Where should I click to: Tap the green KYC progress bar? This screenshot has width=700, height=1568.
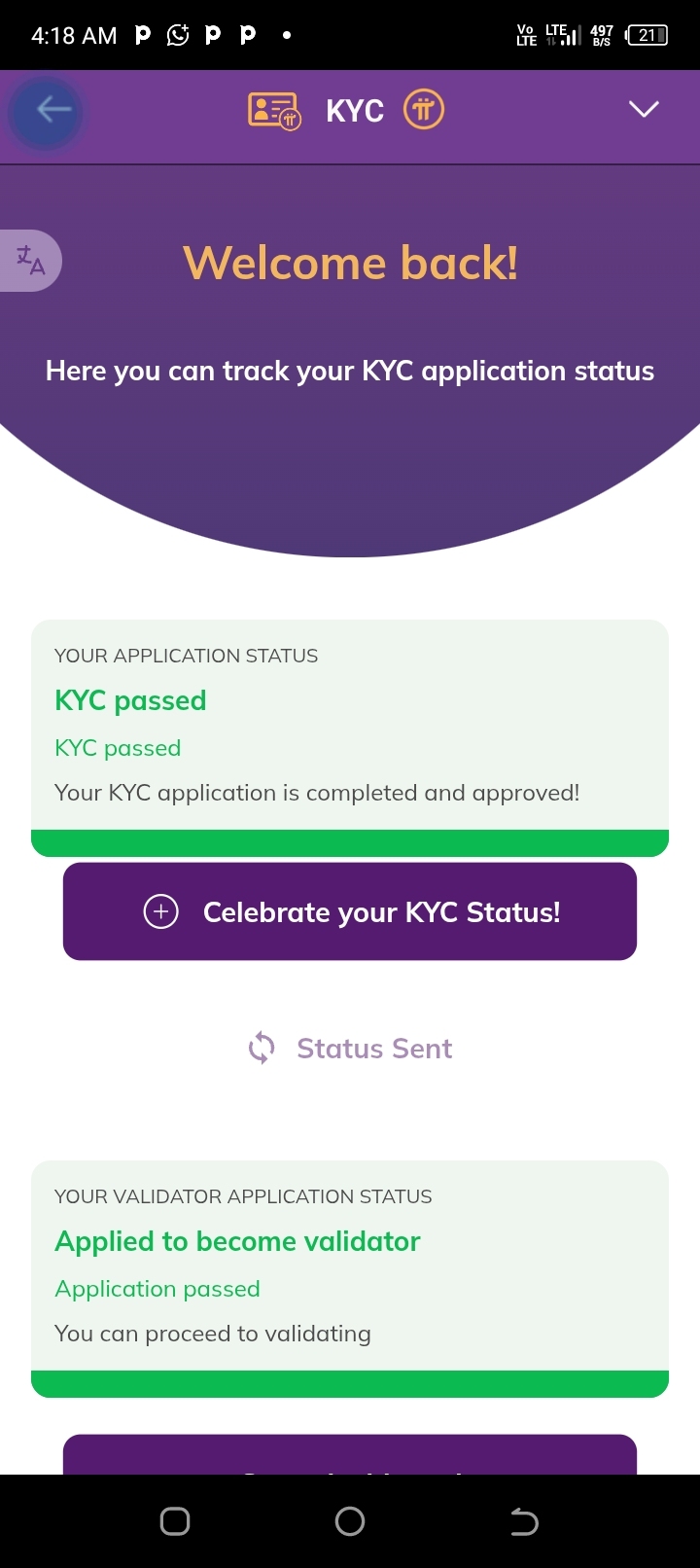point(350,843)
